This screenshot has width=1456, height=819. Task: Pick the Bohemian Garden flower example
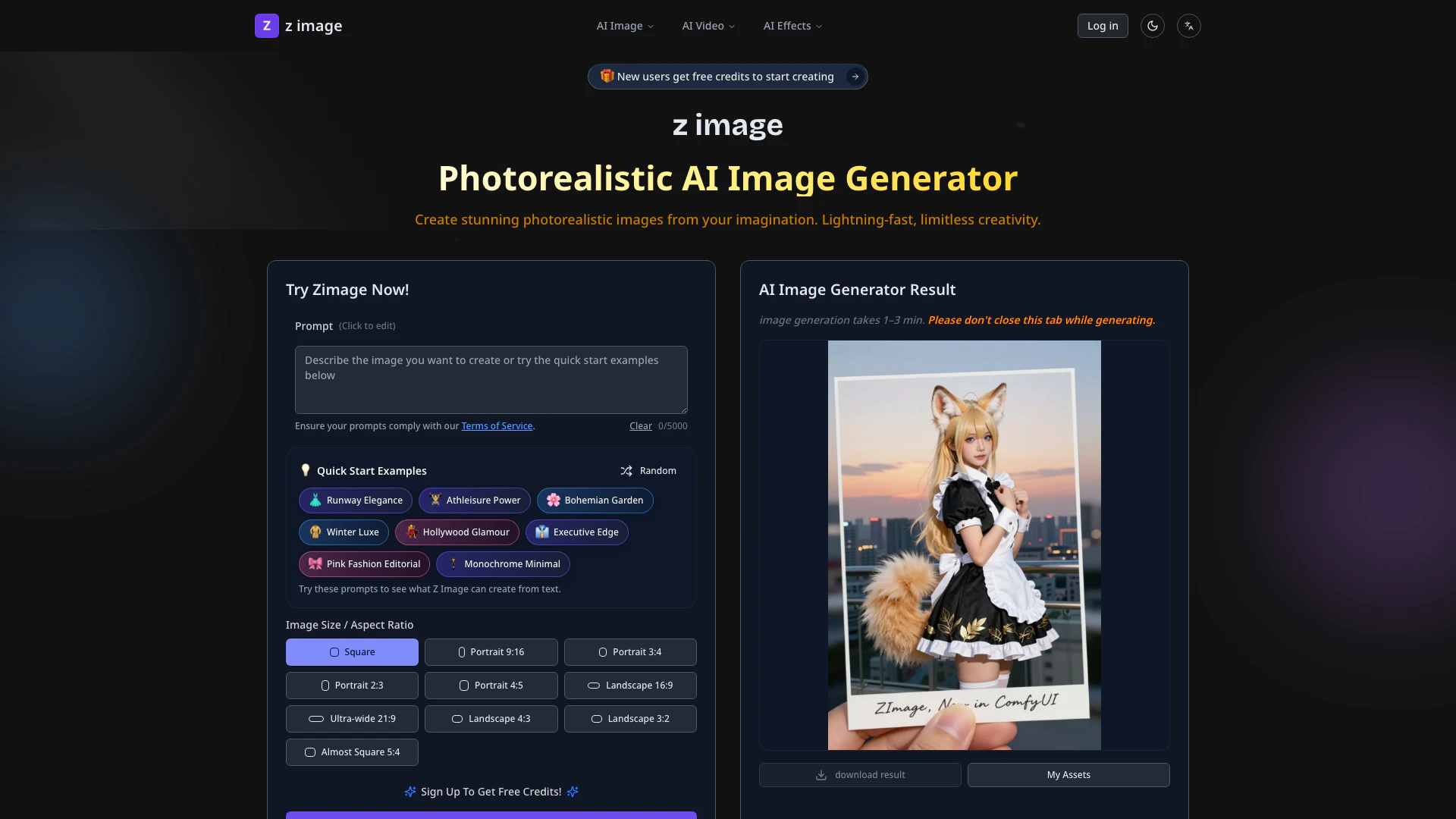(595, 500)
